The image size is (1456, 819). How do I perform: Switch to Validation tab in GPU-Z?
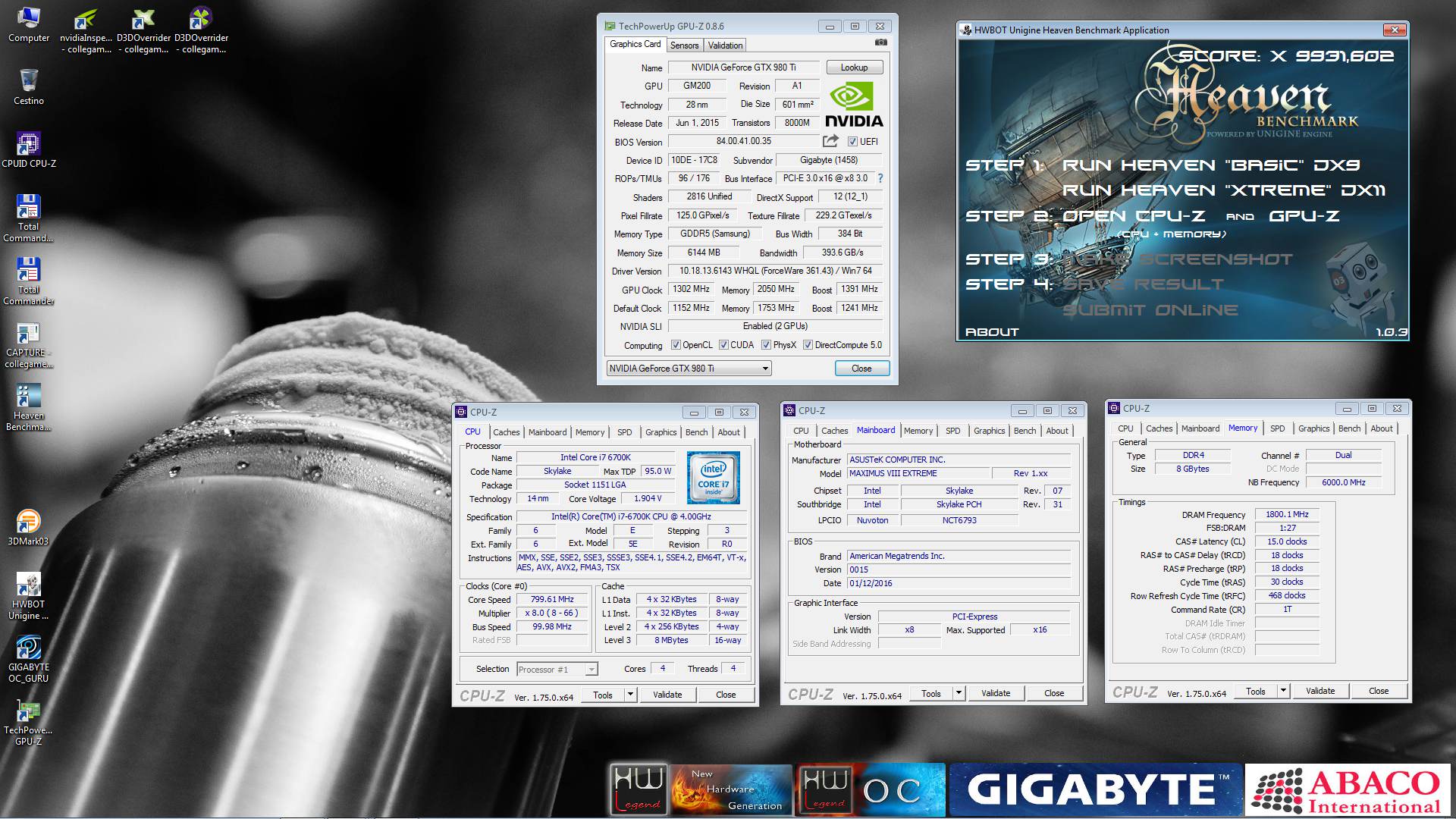coord(725,45)
